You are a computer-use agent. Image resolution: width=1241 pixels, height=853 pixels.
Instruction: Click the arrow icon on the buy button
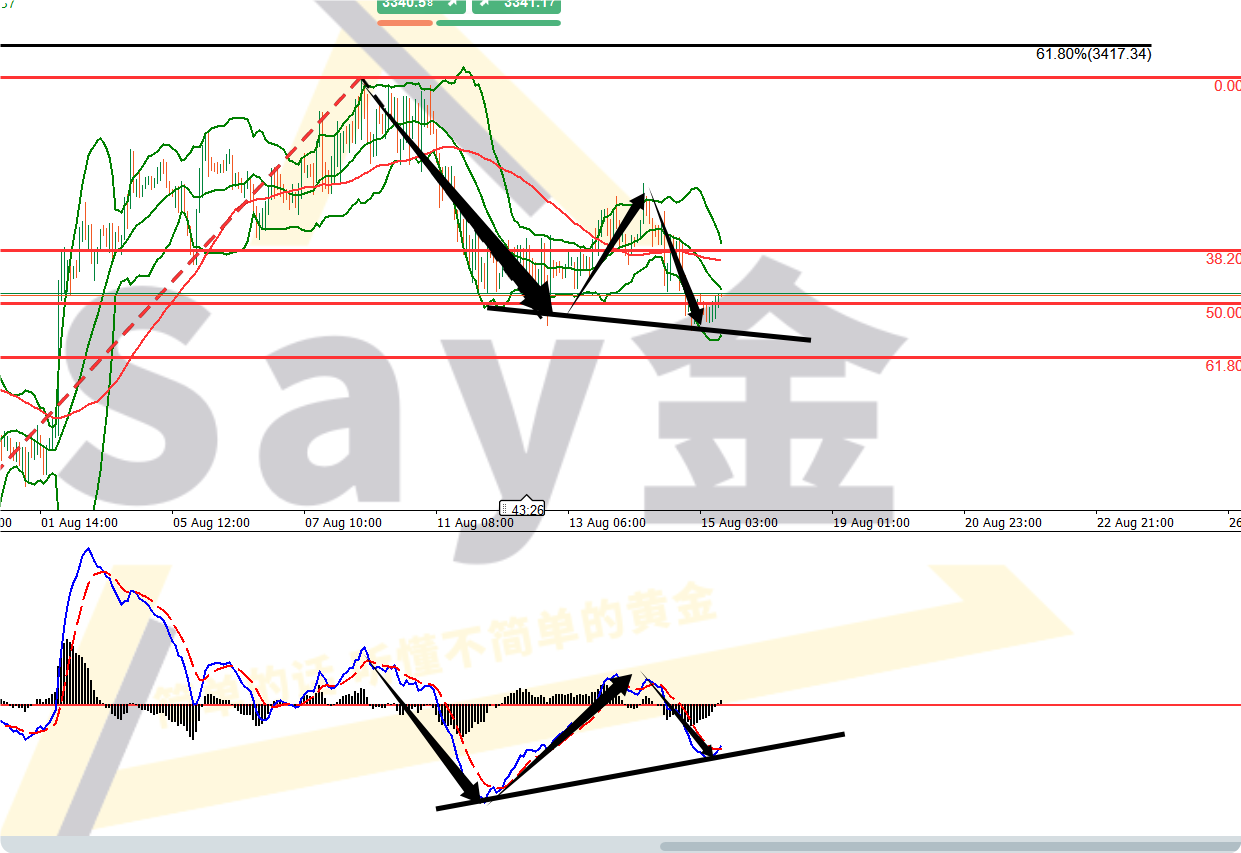click(x=485, y=4)
